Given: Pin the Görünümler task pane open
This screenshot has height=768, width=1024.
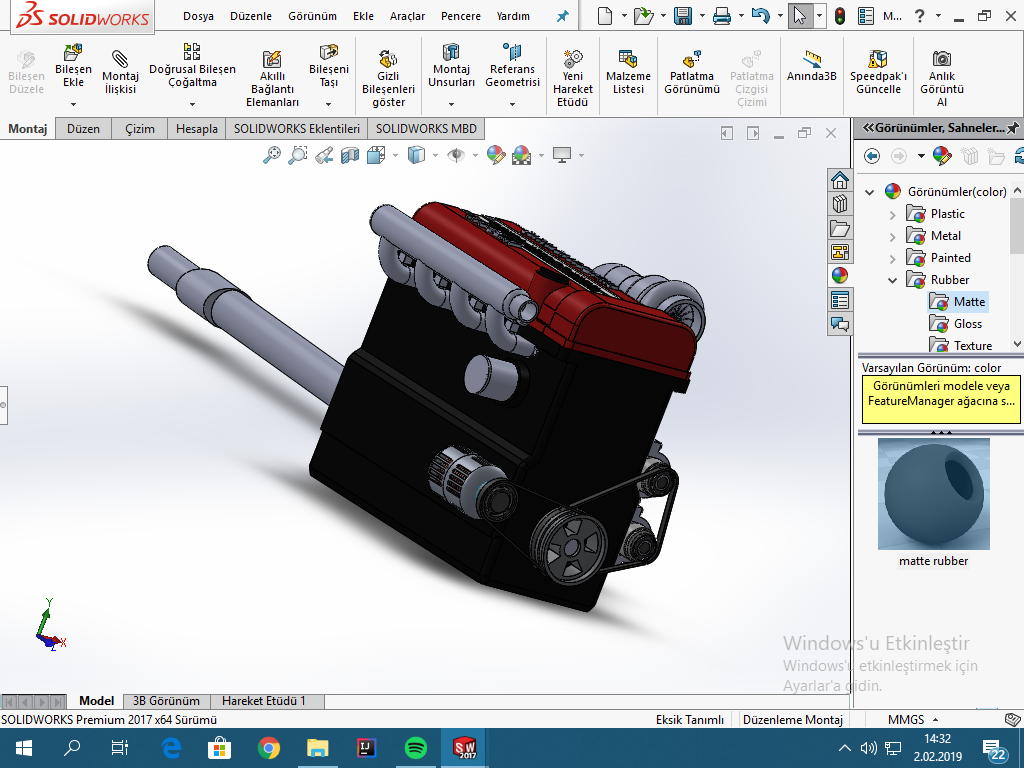Looking at the screenshot, I should pyautogui.click(x=1013, y=128).
